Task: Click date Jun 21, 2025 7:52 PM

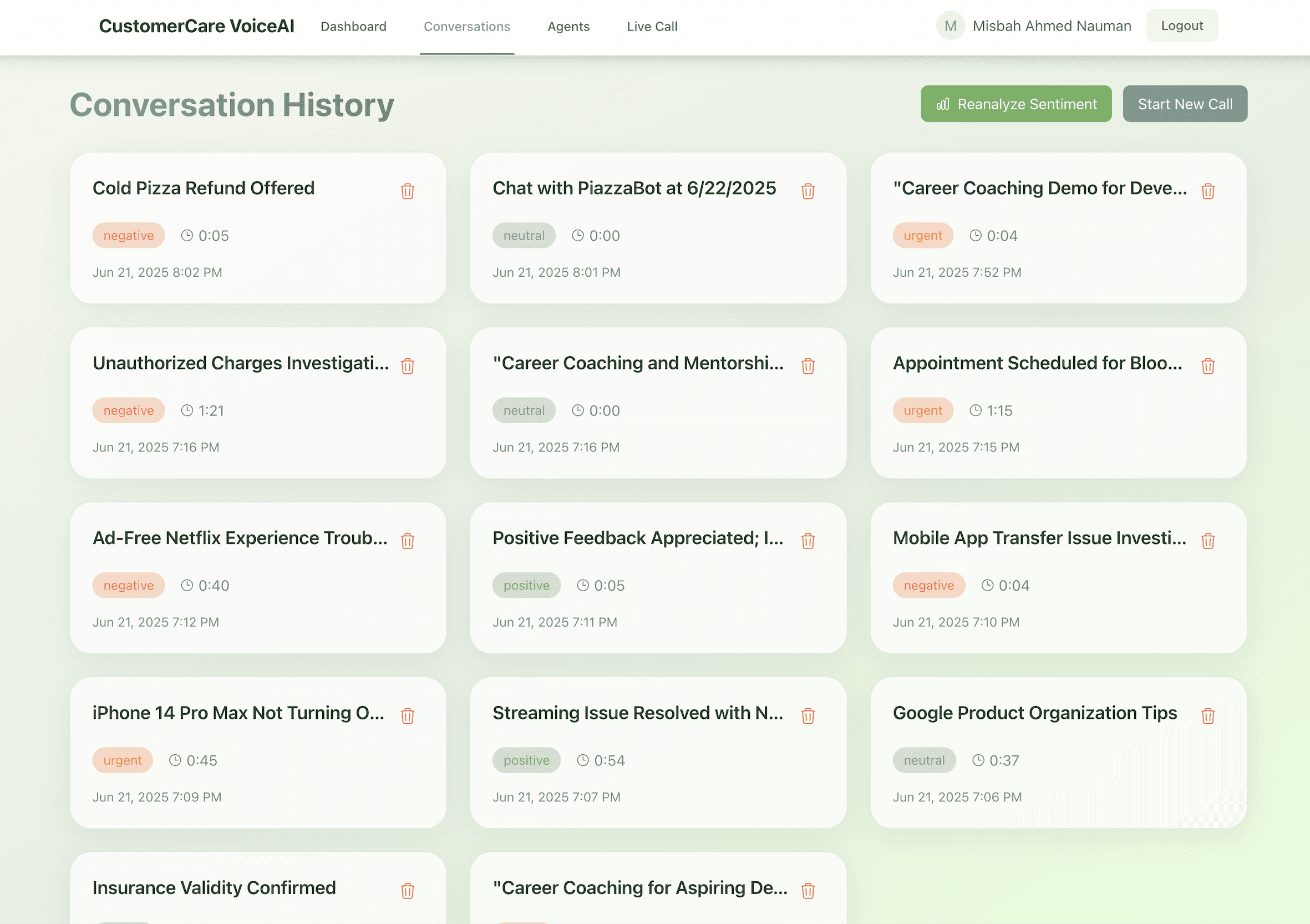Action: (957, 272)
